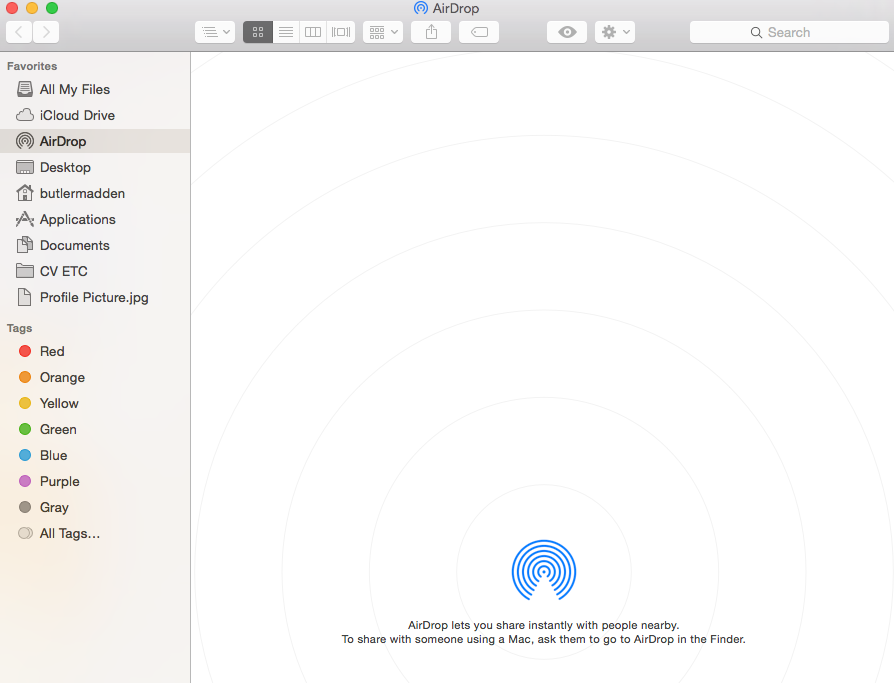Click the large blue AirDrop icon
Screen dimensions: 894x683
(x=544, y=570)
